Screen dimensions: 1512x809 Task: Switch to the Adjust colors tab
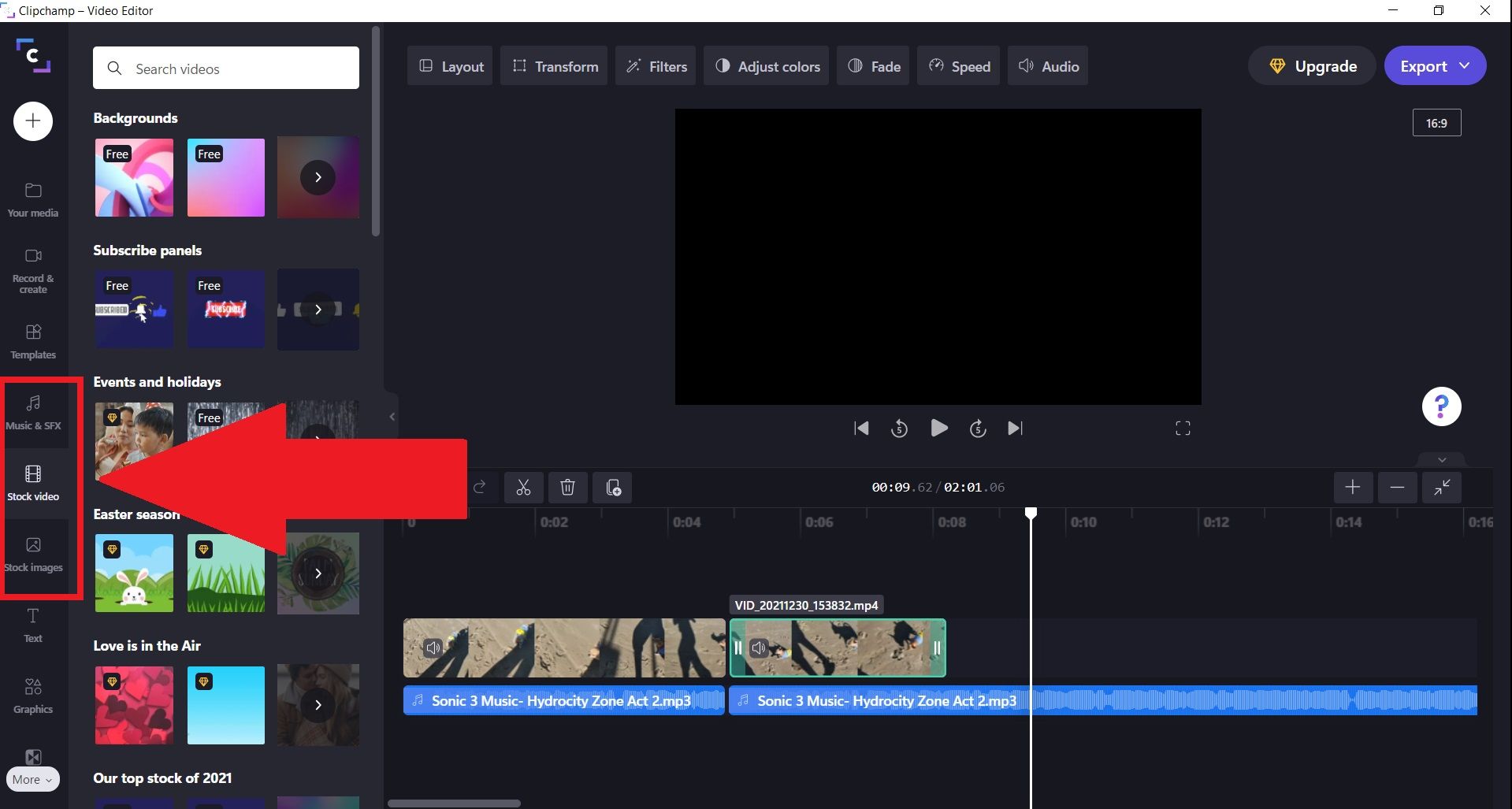pos(765,65)
